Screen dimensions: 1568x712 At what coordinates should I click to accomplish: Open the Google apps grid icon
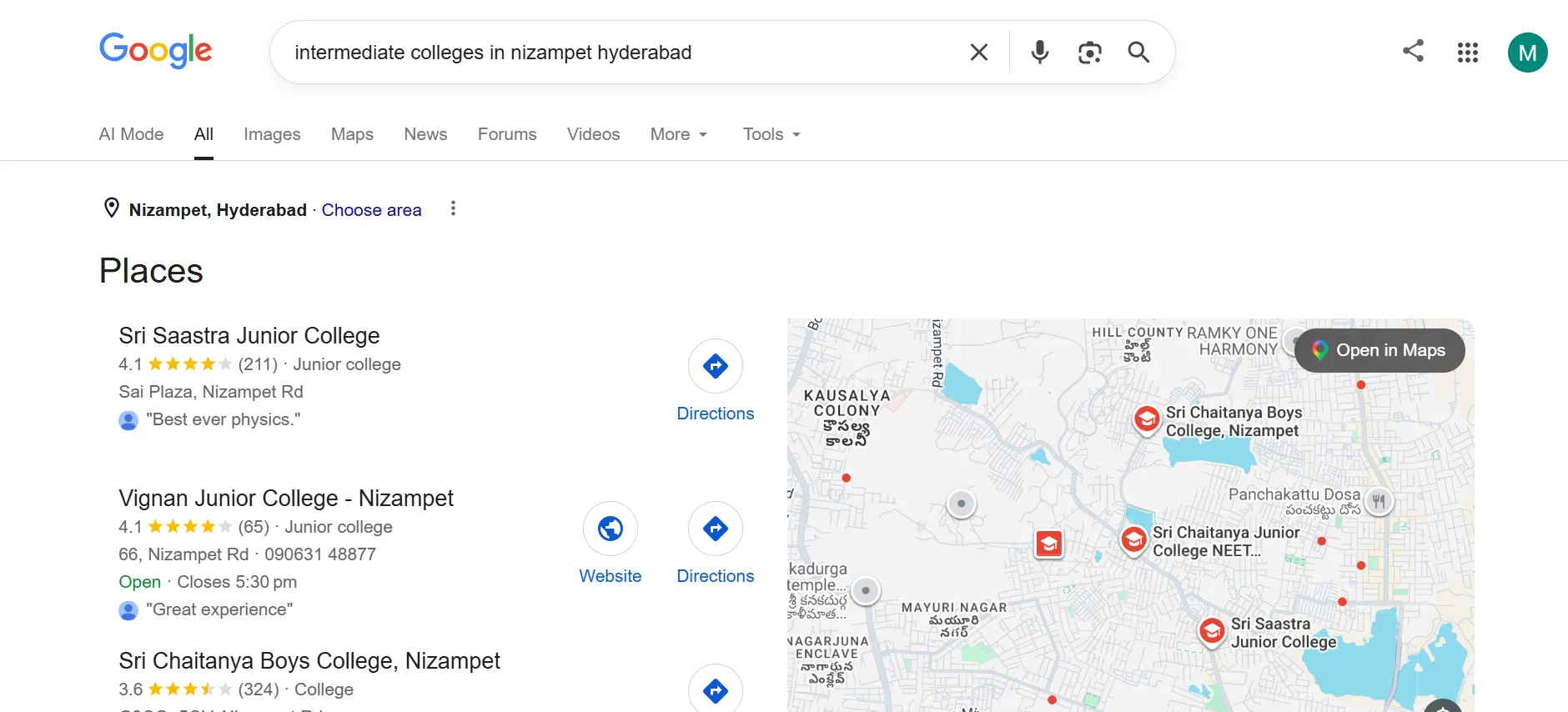[1468, 53]
